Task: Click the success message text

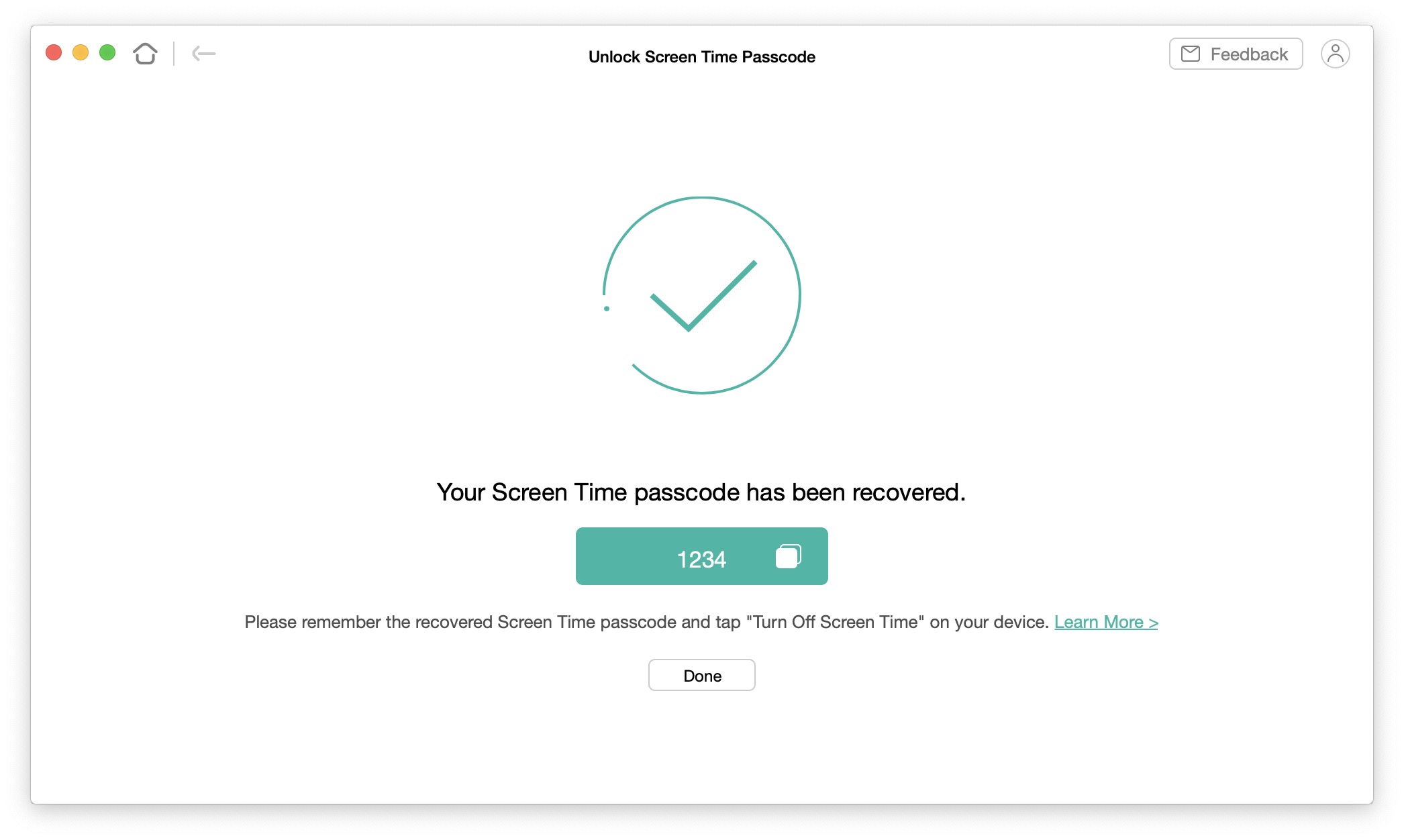Action: 701,492
